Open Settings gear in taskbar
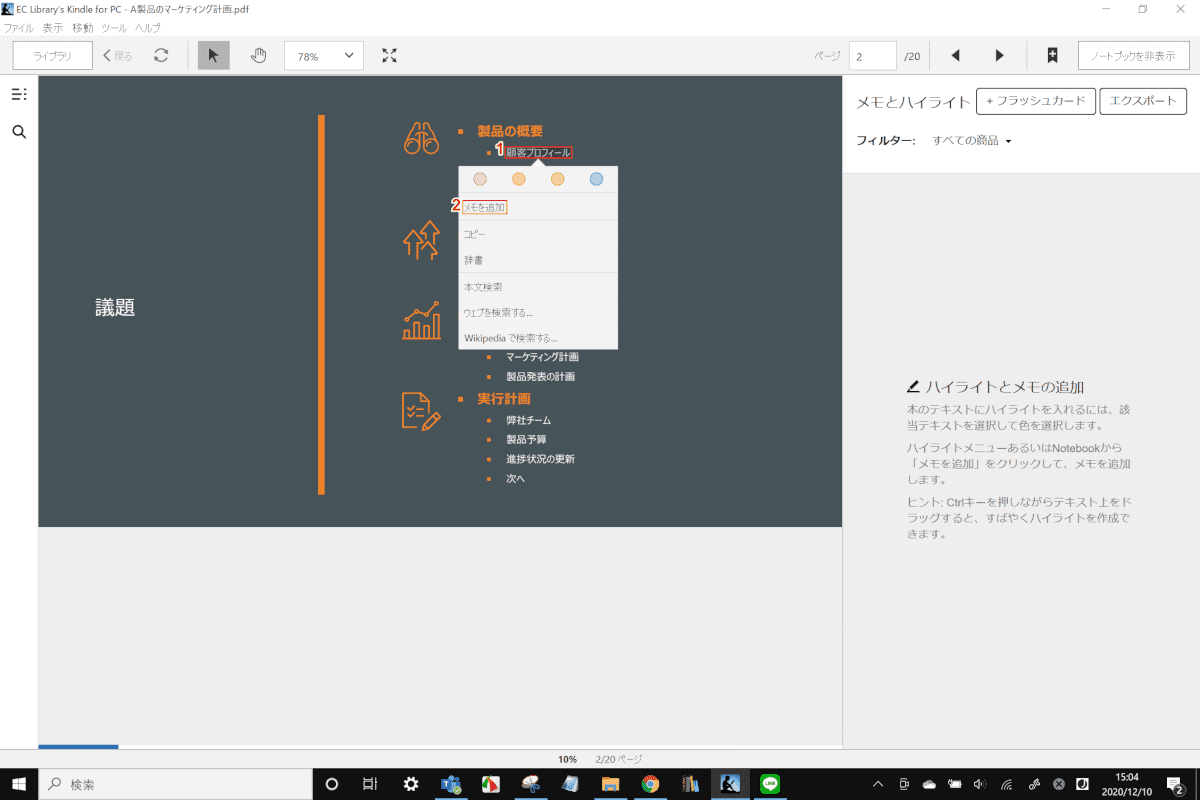This screenshot has width=1200, height=800. pos(410,784)
